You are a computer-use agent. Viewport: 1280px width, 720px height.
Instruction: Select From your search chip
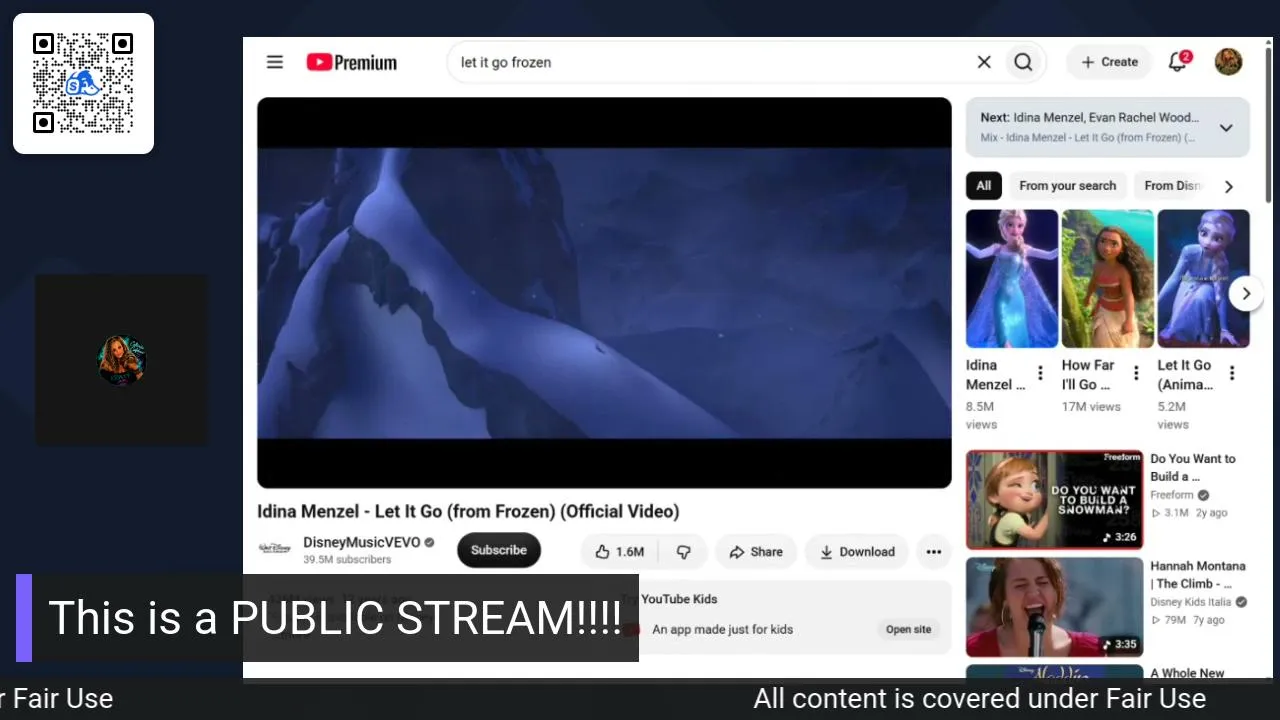click(1067, 186)
